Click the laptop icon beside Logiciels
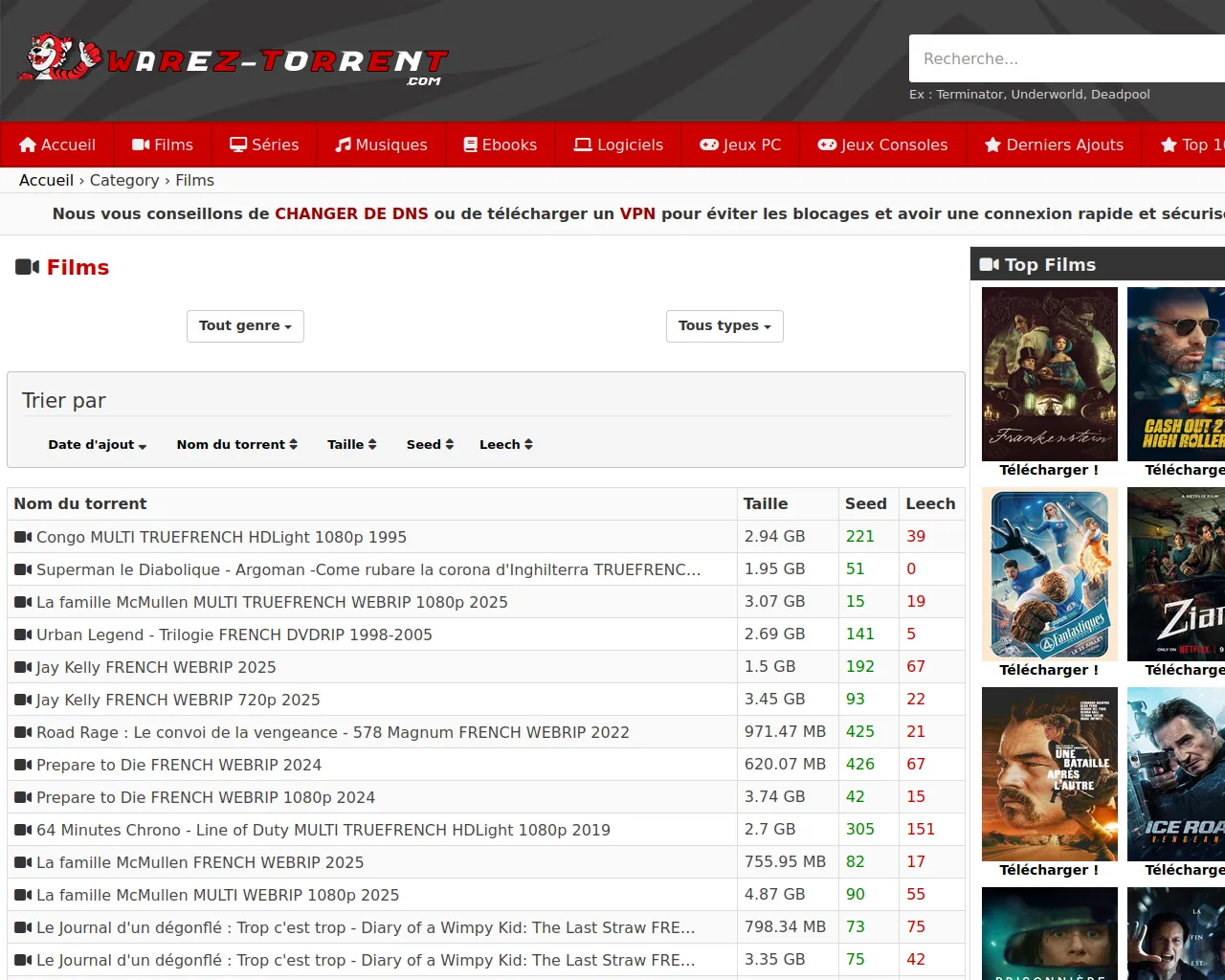Viewport: 1225px width, 980px height. (582, 145)
